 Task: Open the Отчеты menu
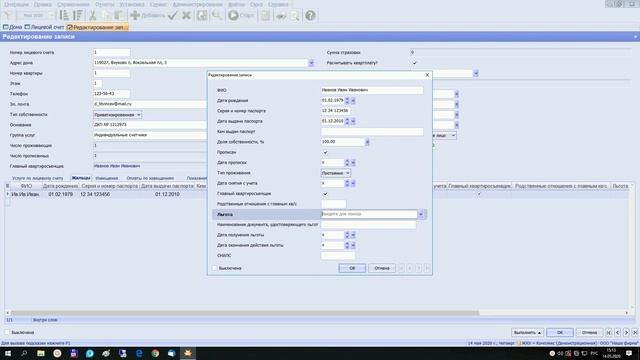coord(104,4)
